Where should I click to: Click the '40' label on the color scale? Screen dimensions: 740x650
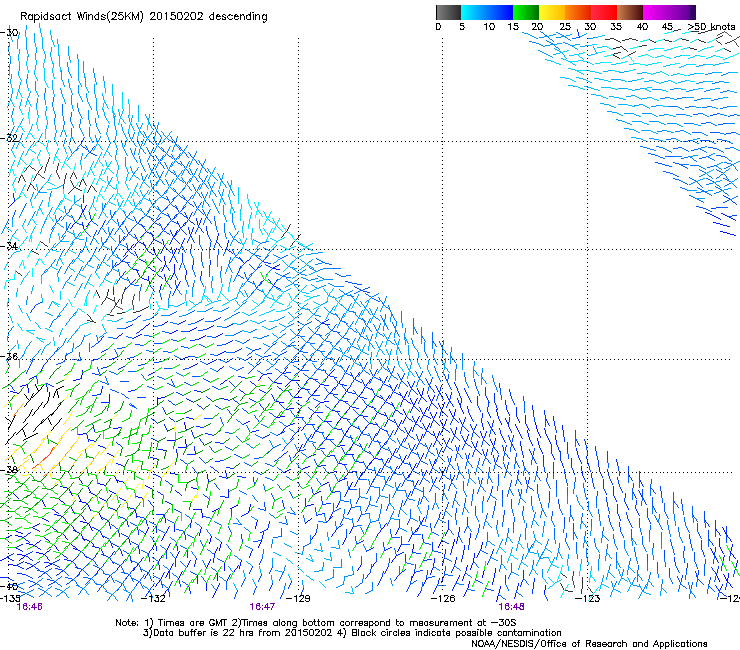coord(642,26)
